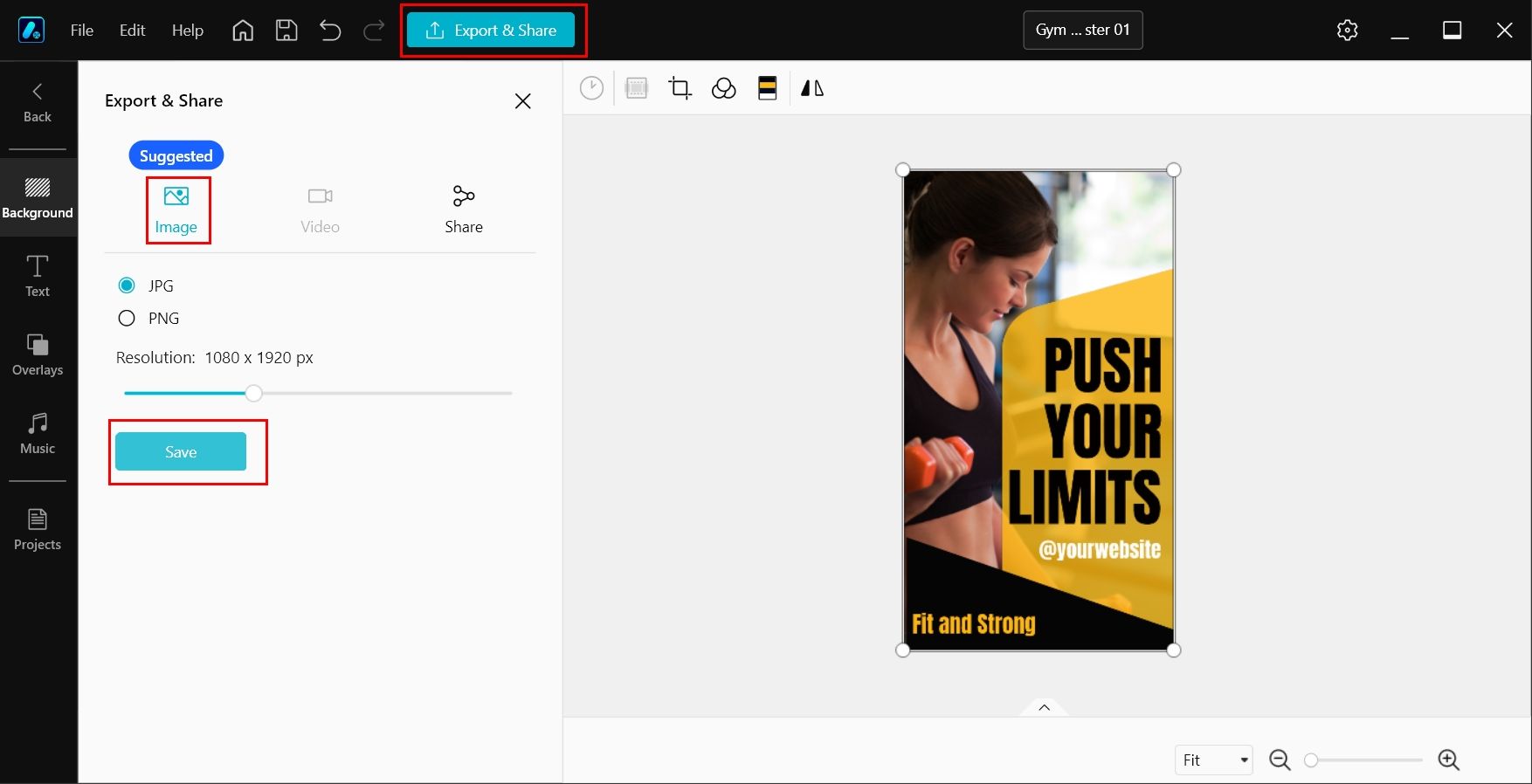The width and height of the screenshot is (1532, 784).
Task: Click the Suggested badge
Action: point(176,155)
